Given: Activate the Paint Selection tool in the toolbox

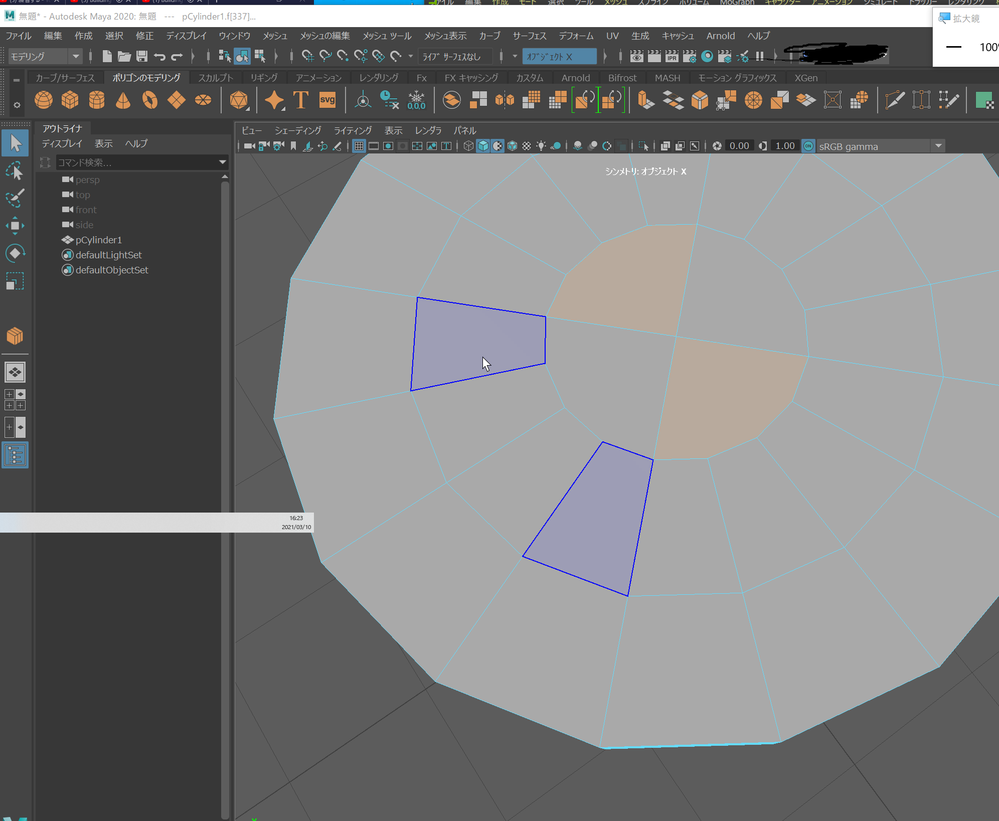Looking at the screenshot, I should click(15, 198).
